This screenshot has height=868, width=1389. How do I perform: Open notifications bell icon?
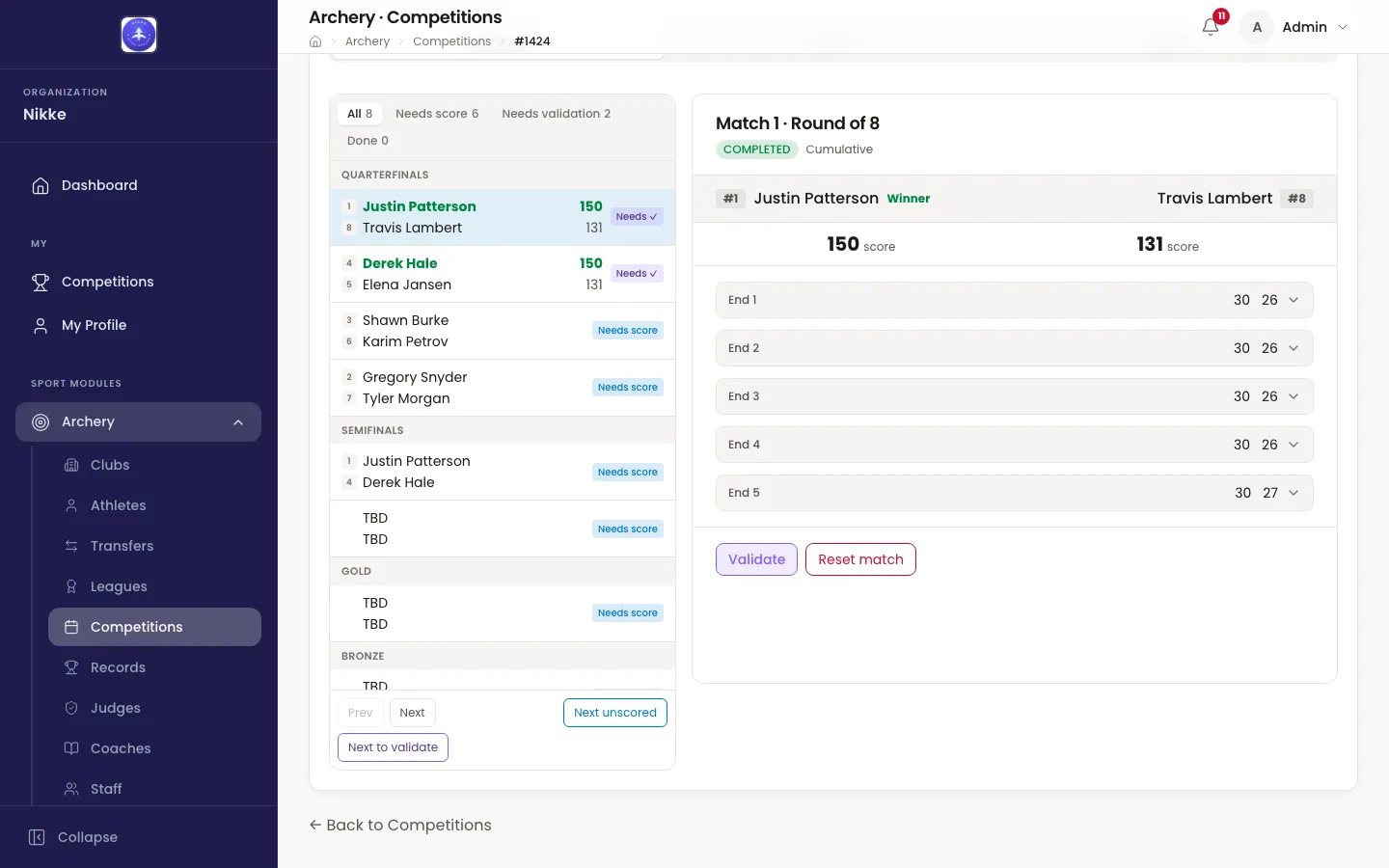[x=1211, y=27]
